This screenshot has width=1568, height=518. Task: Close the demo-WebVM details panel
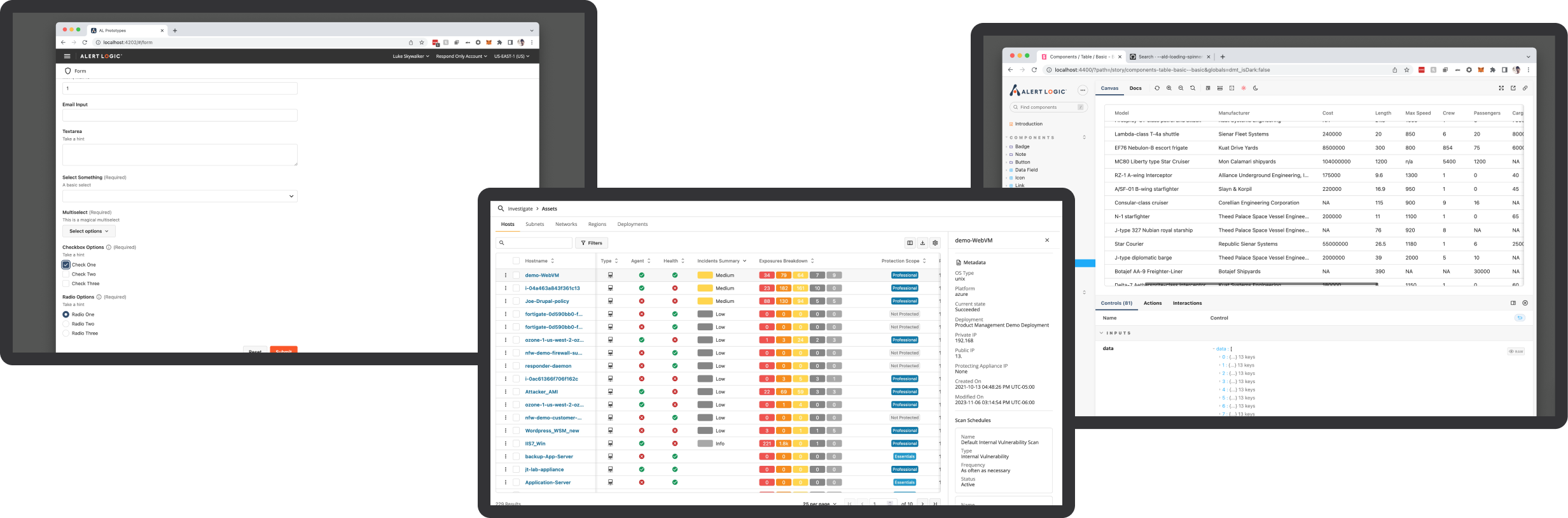[1047, 241]
